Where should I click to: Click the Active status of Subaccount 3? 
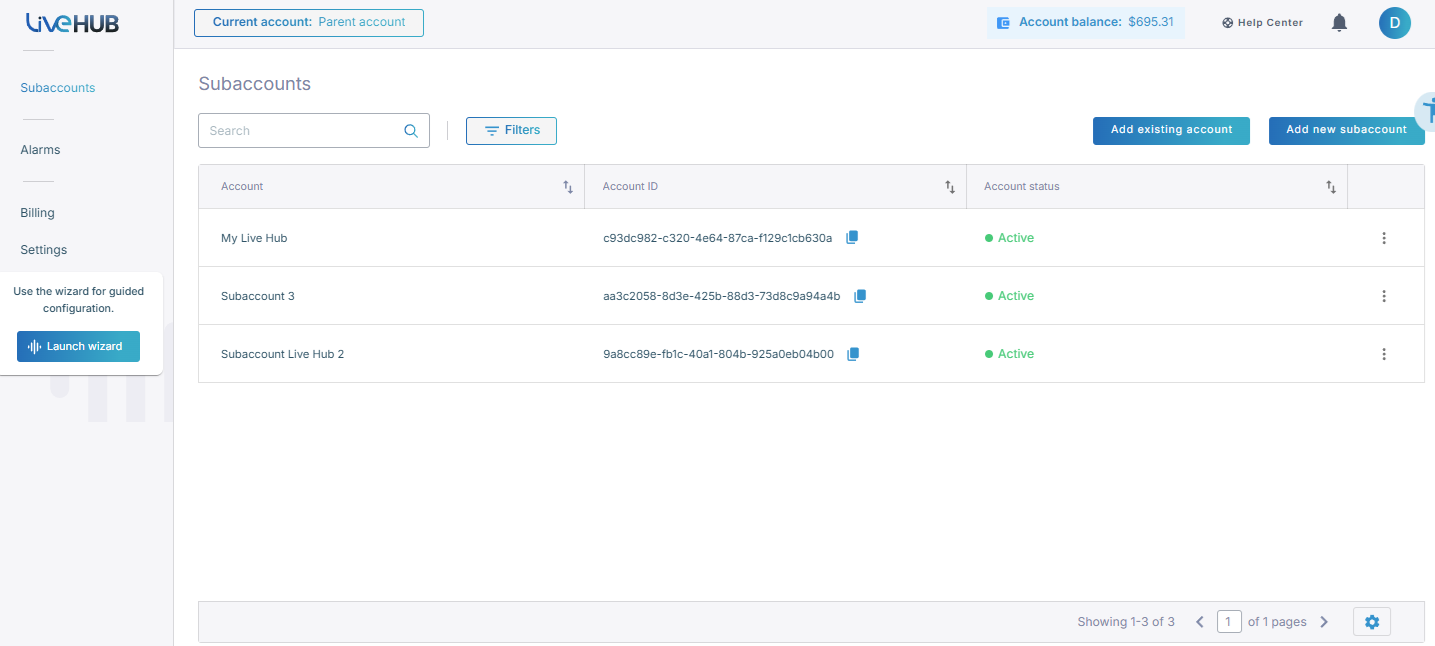(1010, 296)
